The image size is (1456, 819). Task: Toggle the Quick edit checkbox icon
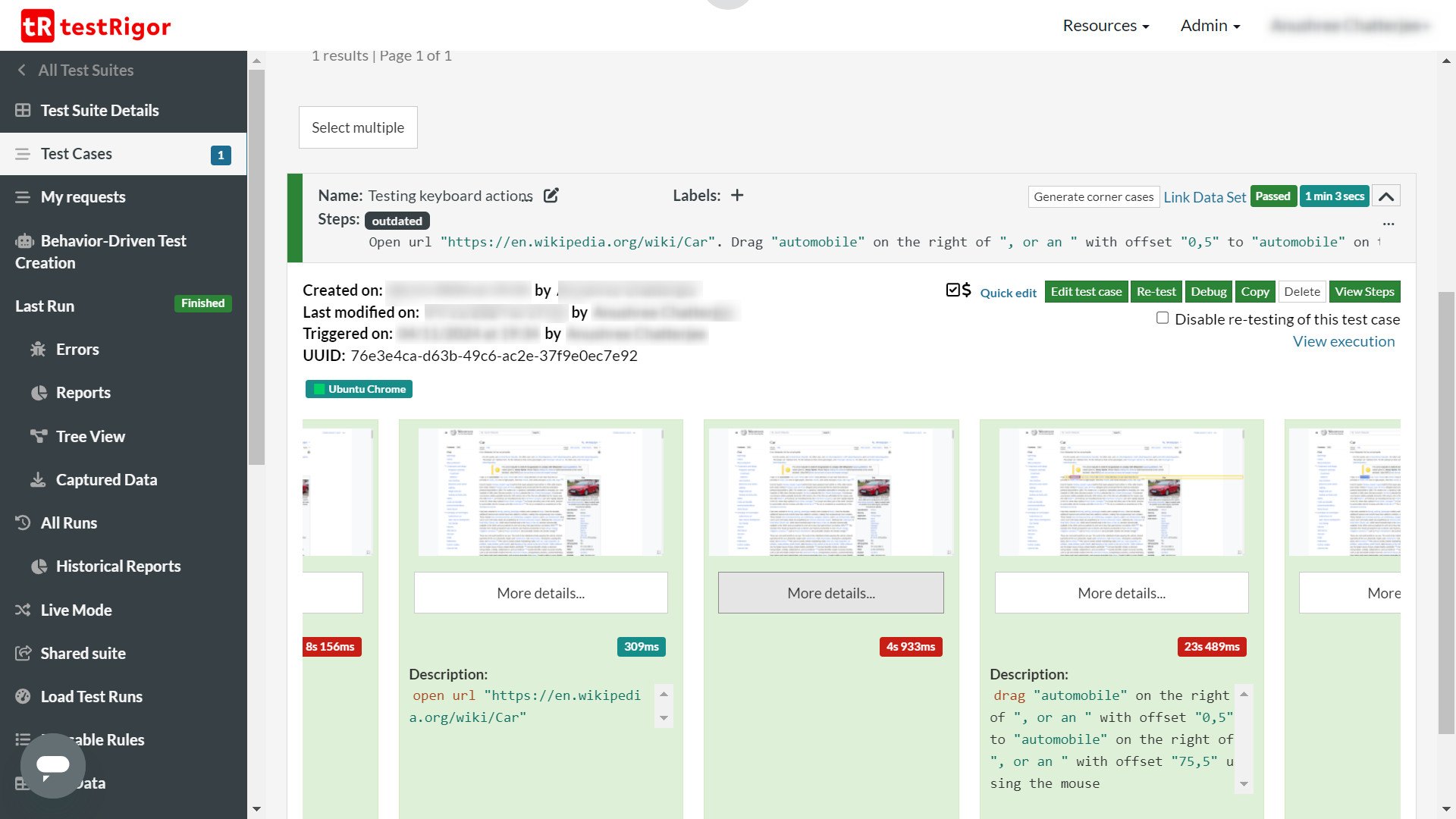tap(953, 290)
